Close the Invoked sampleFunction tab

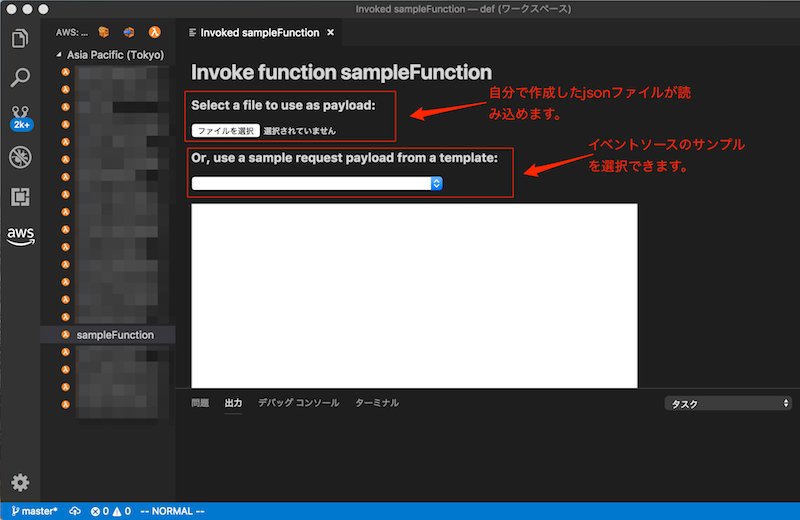tap(331, 33)
